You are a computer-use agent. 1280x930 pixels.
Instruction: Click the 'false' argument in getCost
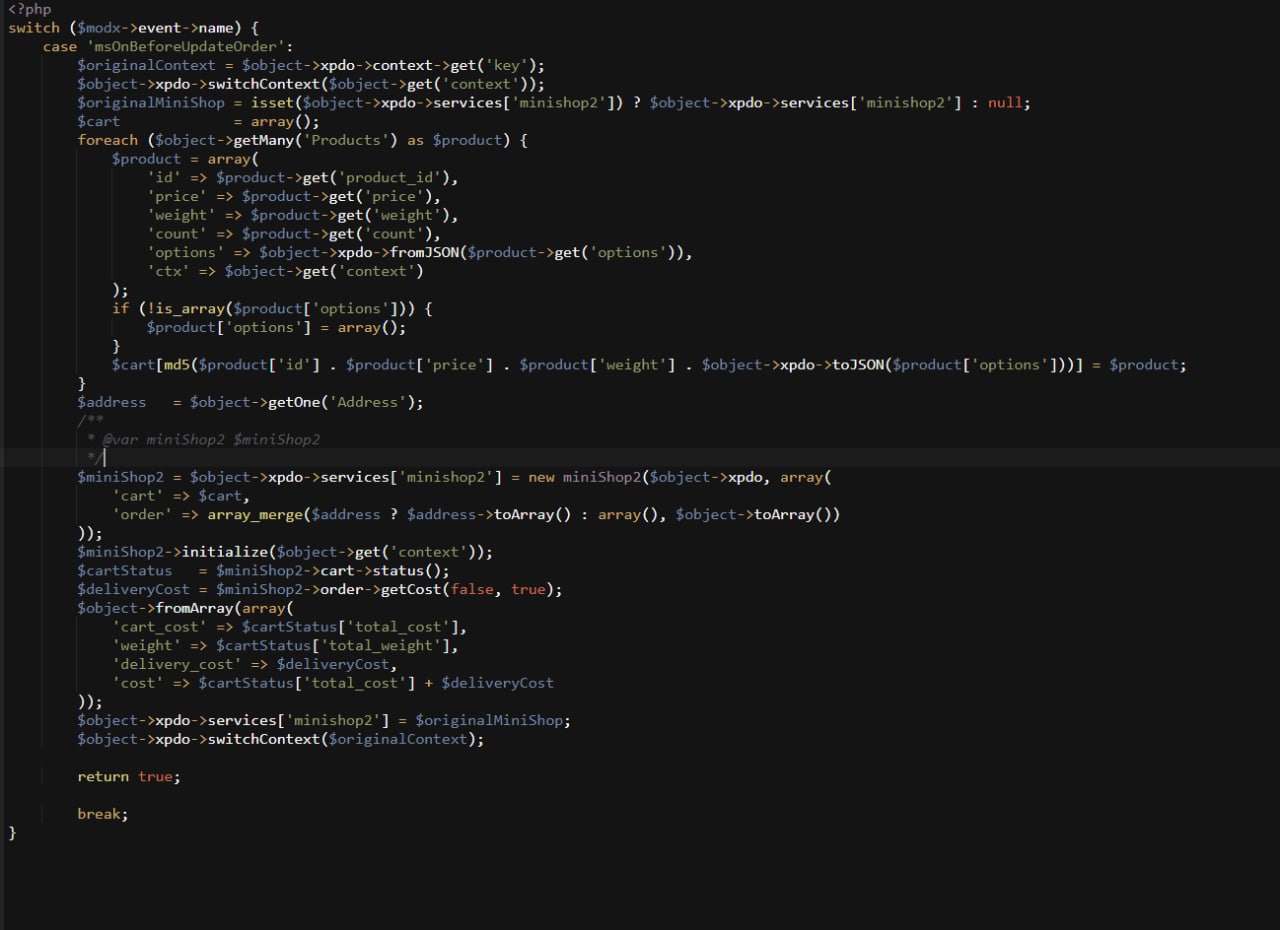click(472, 590)
